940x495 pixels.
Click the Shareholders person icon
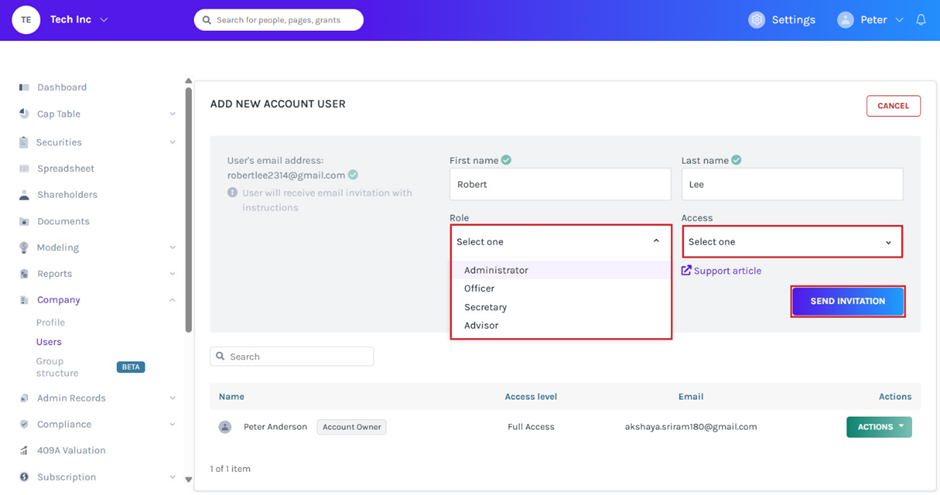pos(24,195)
